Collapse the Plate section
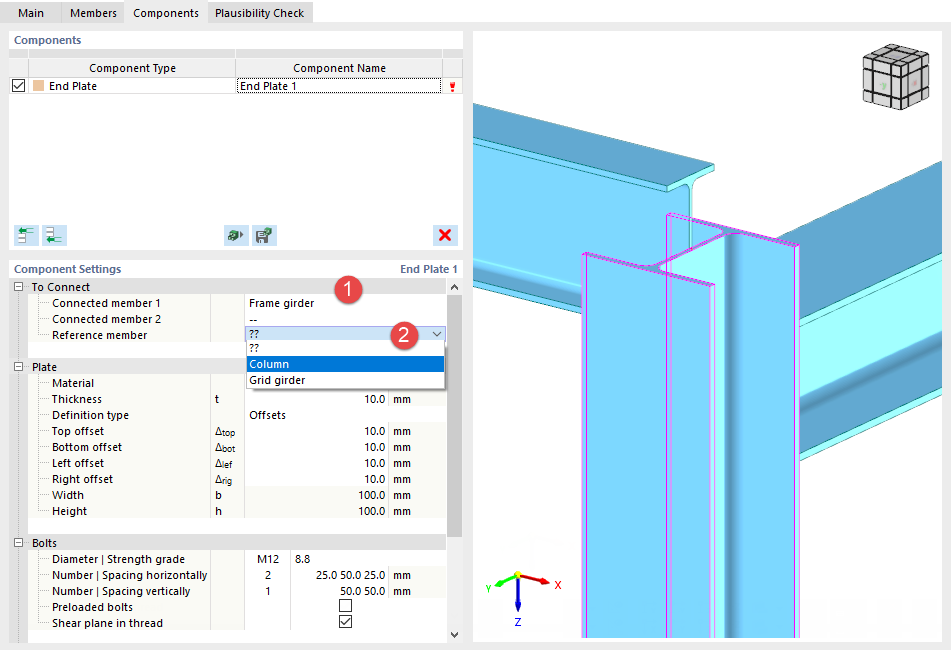The height and width of the screenshot is (650, 951). pos(18,367)
